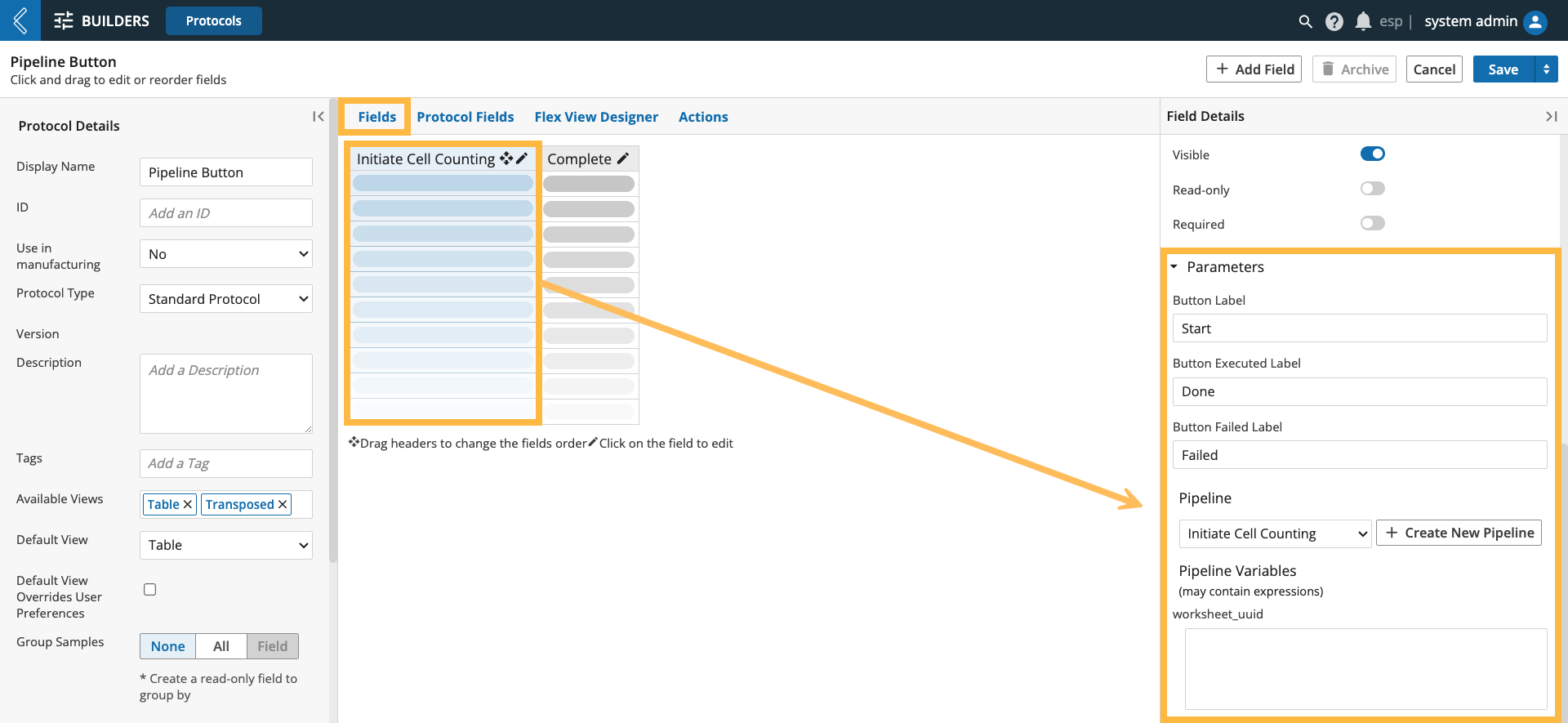Open the help question mark icon

click(1334, 21)
